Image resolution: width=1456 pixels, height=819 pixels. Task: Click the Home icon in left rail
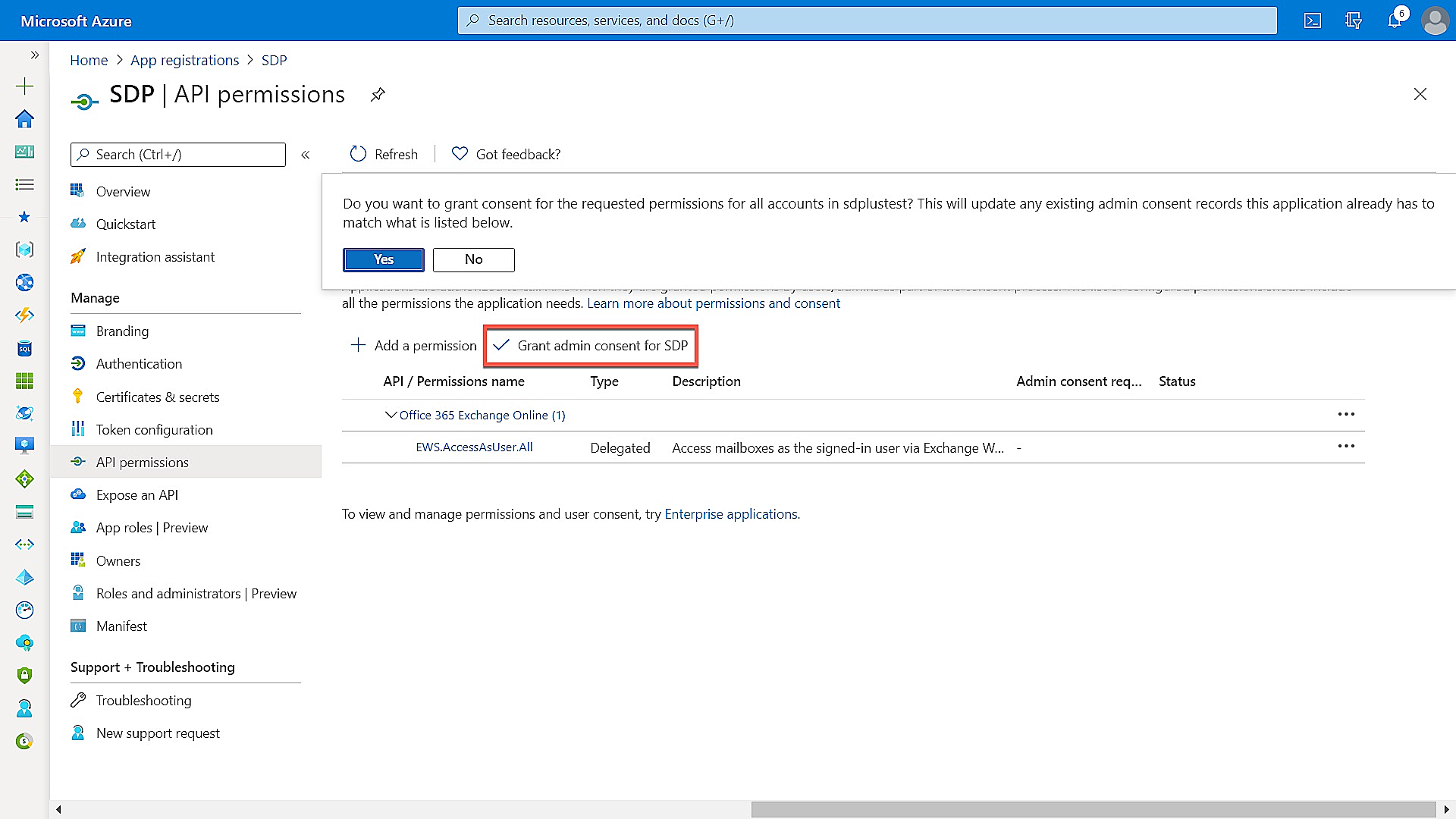click(24, 119)
